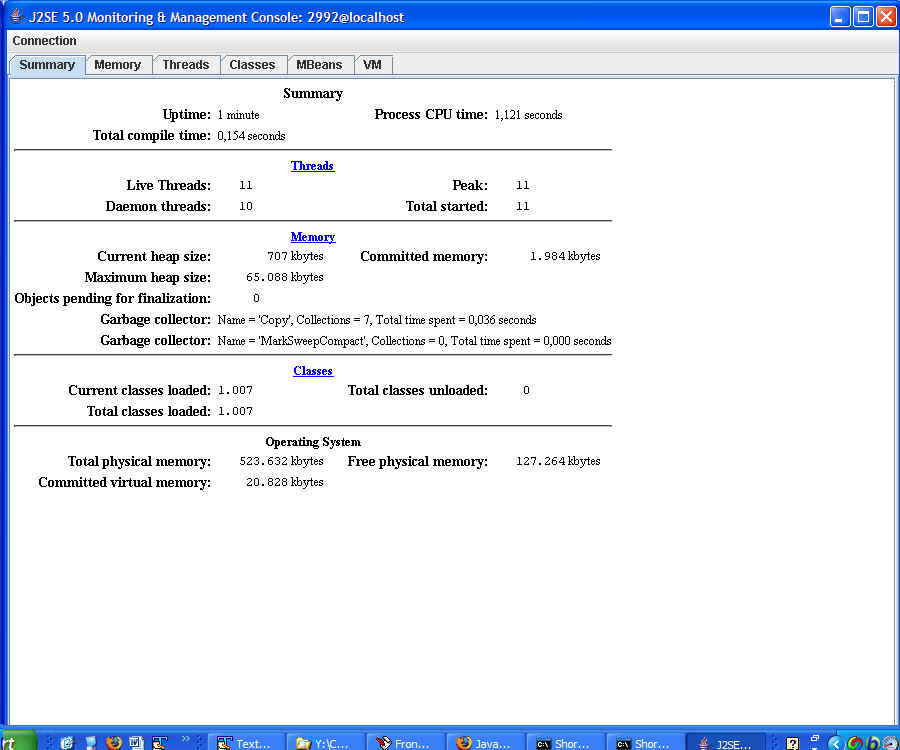
Task: Click the green 'b' tray icon
Action: click(872, 743)
